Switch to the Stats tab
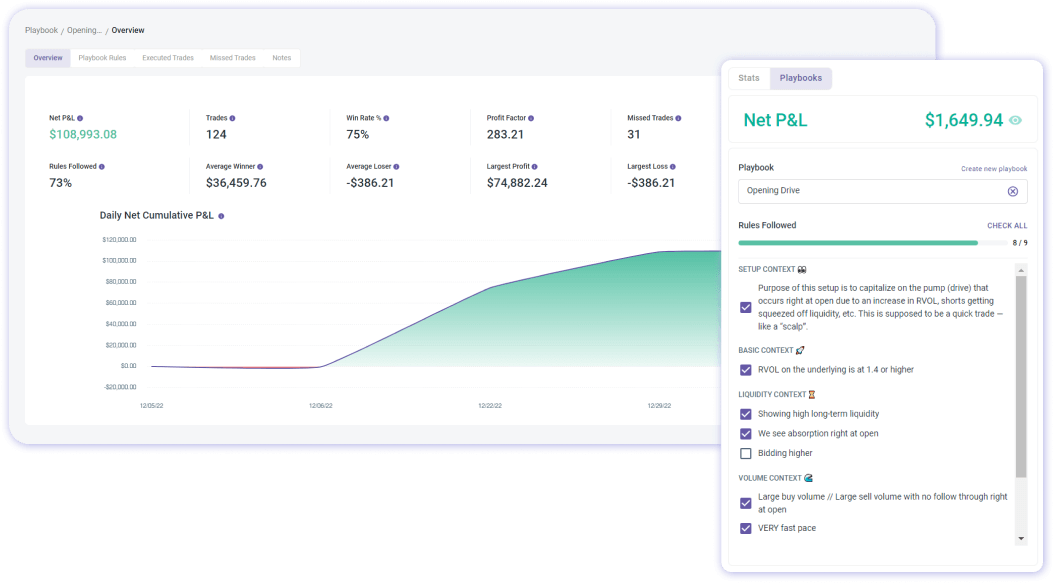This screenshot has height=584, width=1054. tap(748, 78)
